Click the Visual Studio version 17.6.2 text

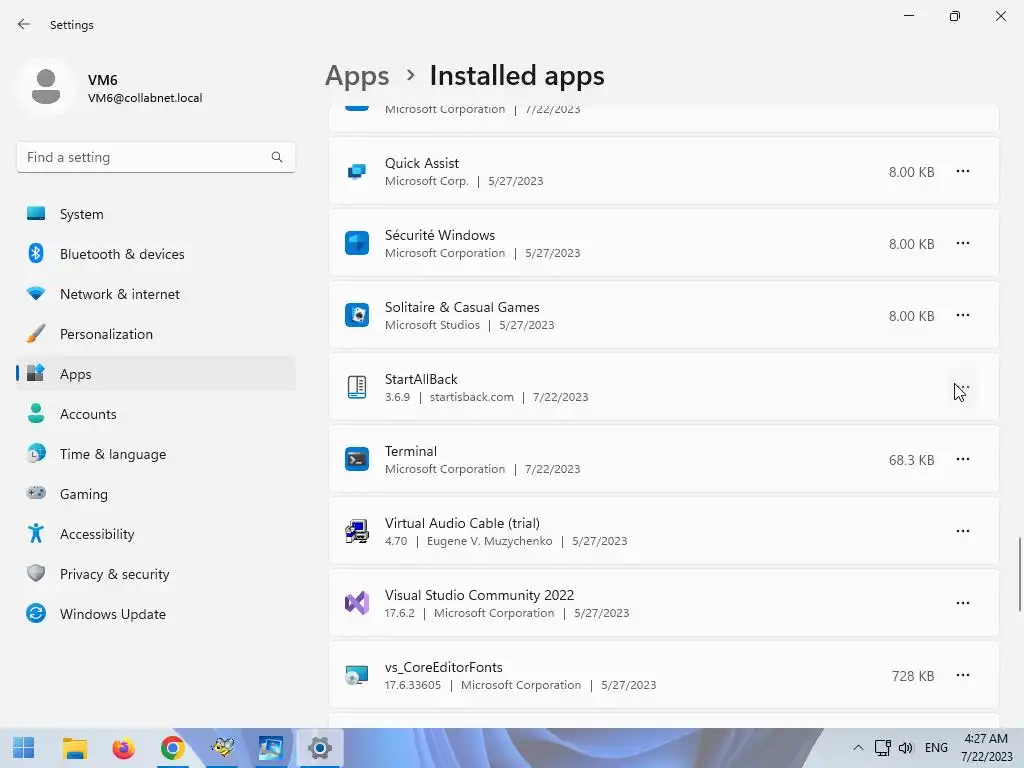[x=400, y=613]
